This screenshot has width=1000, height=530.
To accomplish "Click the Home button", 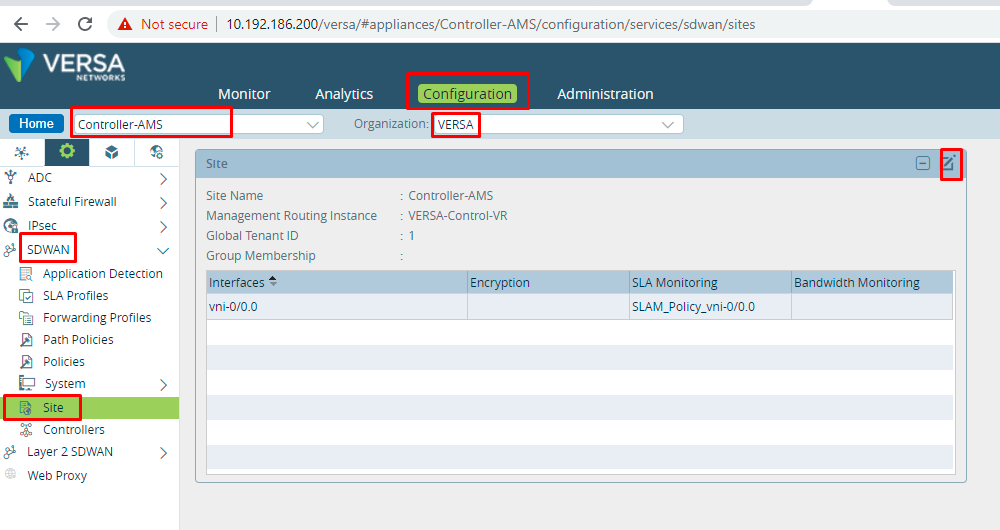I will [x=36, y=124].
